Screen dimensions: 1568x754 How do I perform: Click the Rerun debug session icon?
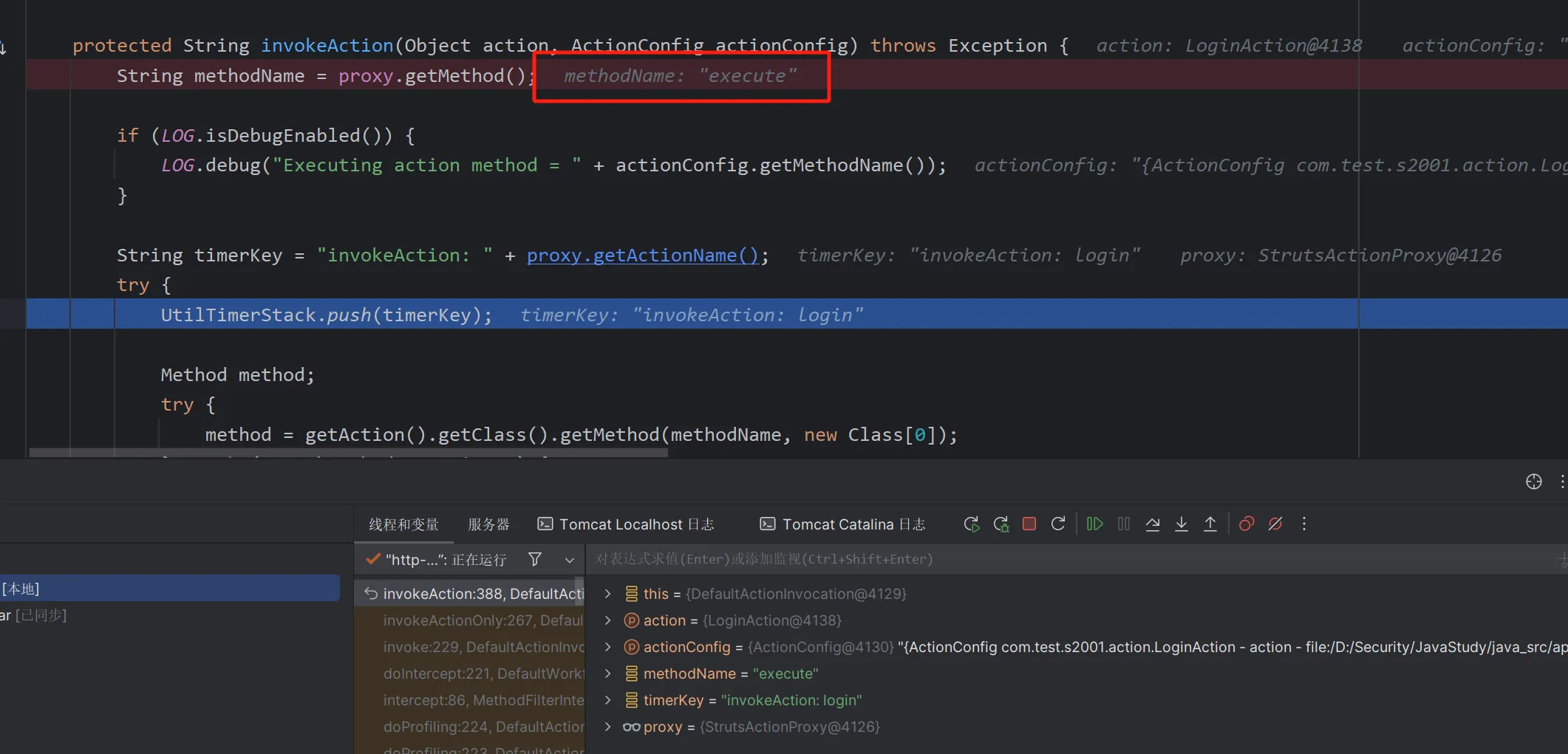tap(972, 524)
